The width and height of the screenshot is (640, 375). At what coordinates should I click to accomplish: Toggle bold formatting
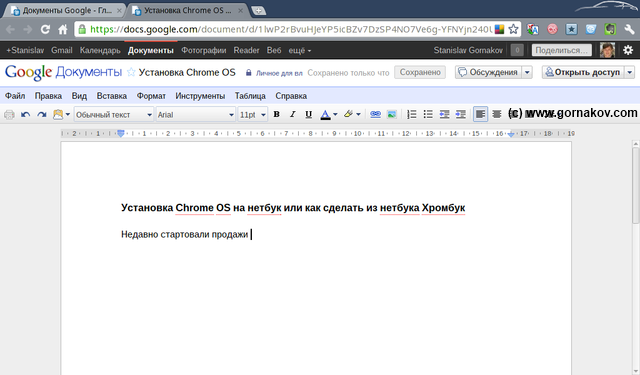[276, 115]
